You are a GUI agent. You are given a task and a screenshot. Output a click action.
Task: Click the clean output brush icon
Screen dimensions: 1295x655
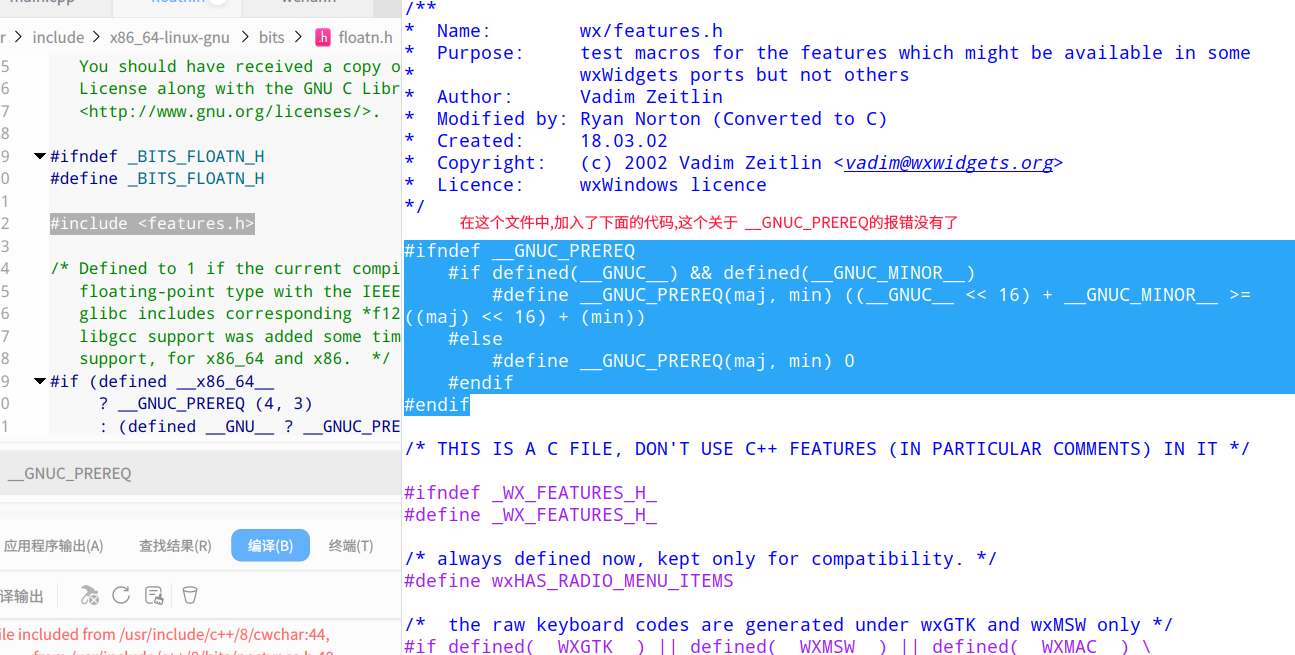(154, 596)
